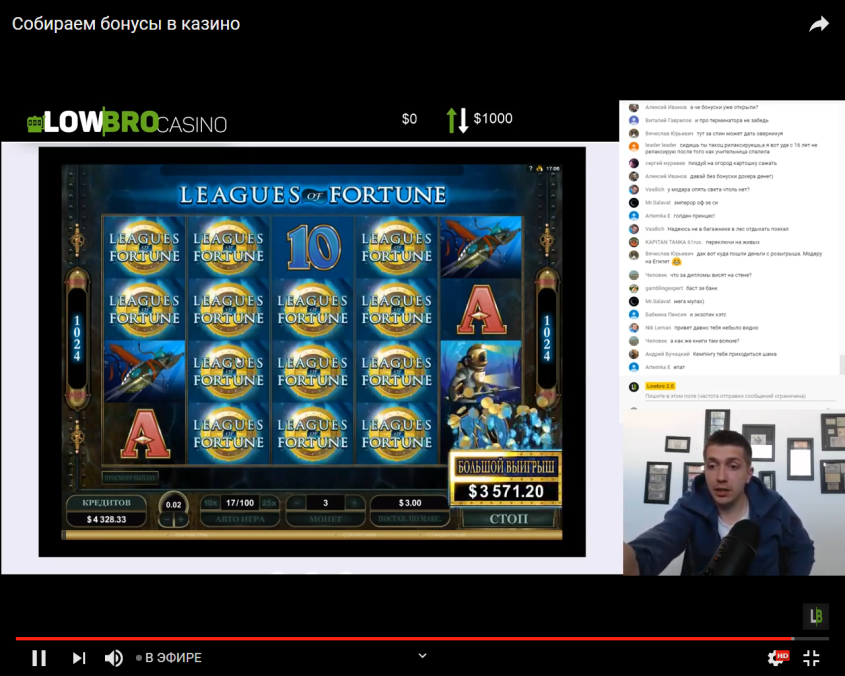The height and width of the screenshot is (676, 845).
Task: Click the channel logo watermark
Action: point(816,616)
